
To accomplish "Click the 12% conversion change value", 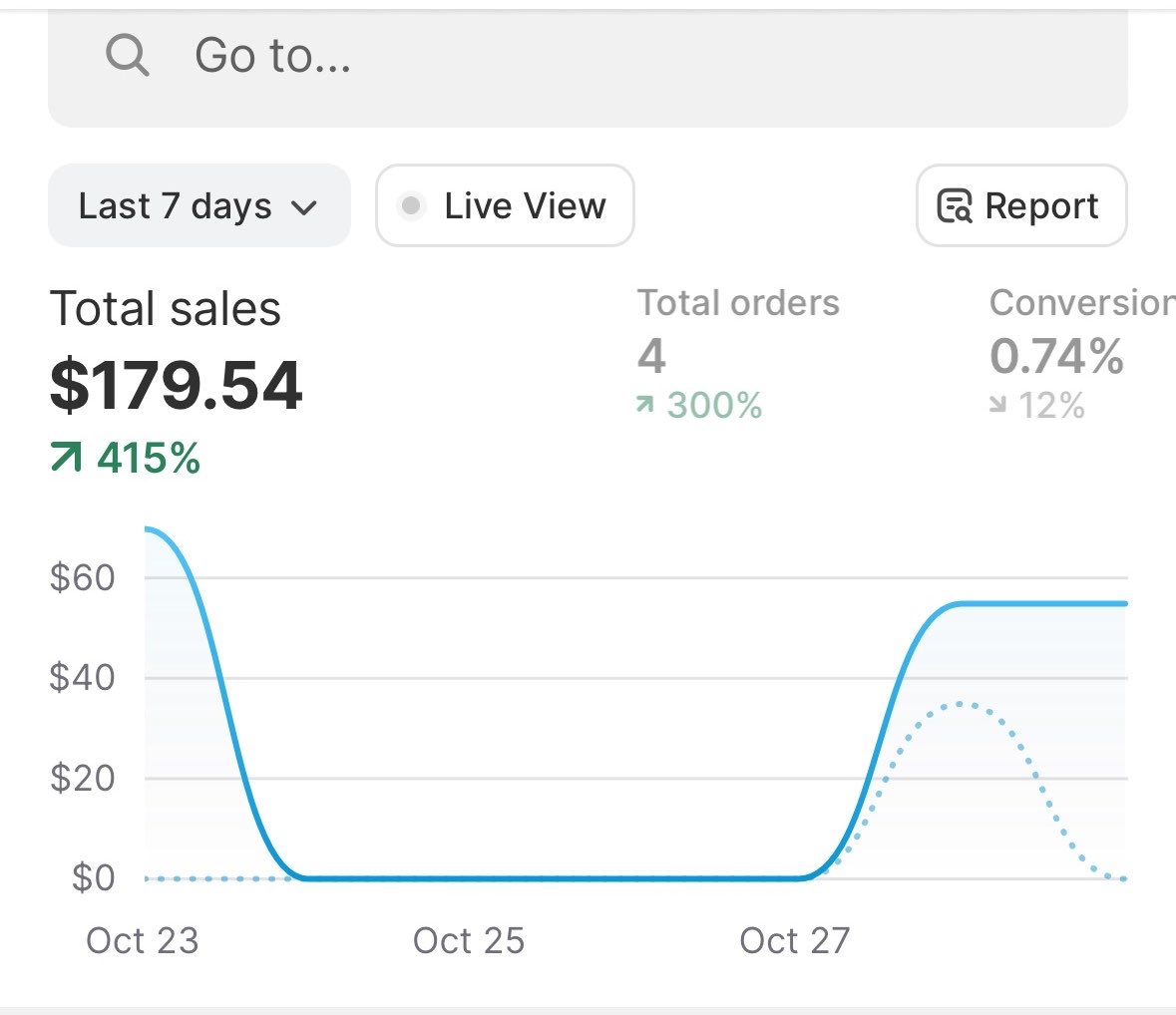I will click(x=1051, y=406).
